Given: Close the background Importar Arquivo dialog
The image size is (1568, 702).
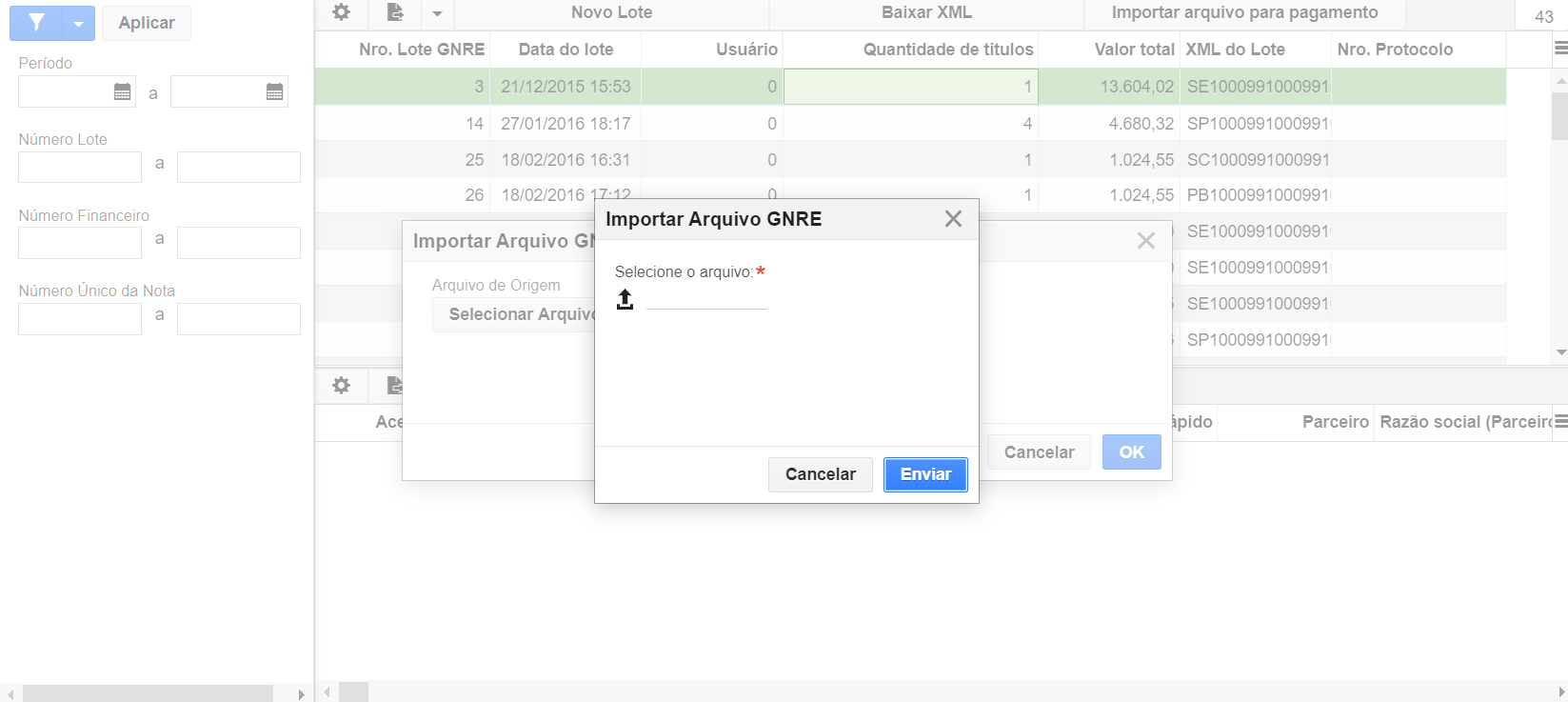Looking at the screenshot, I should tap(1146, 241).
